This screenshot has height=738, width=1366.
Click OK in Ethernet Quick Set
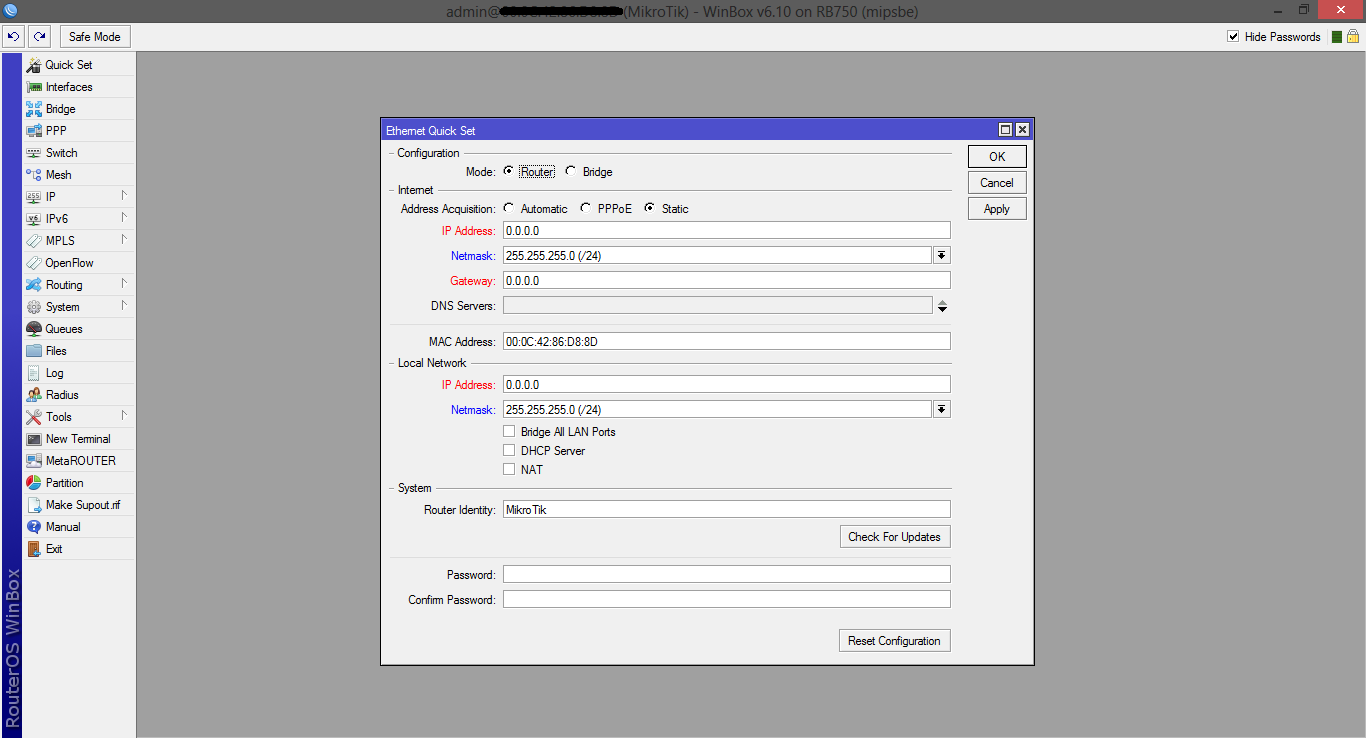tap(997, 157)
